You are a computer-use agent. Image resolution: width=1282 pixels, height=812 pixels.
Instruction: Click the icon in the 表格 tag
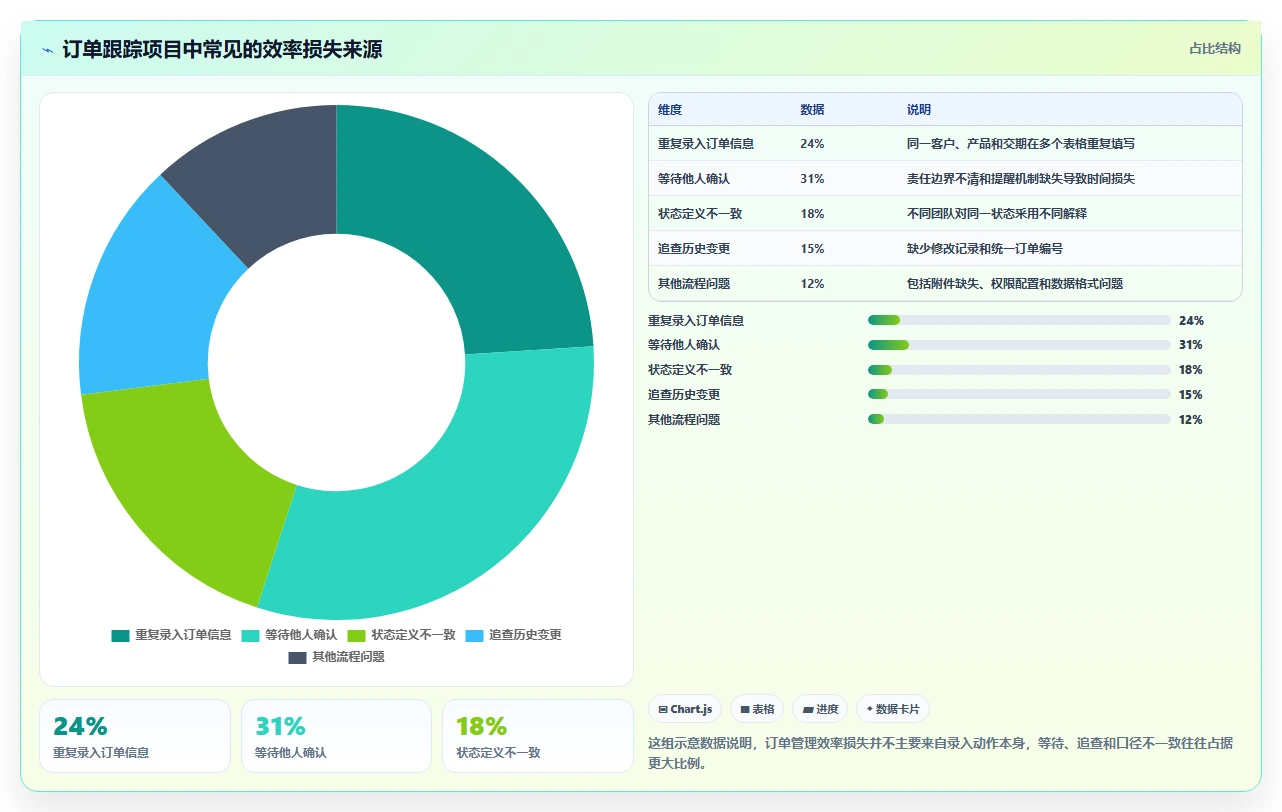pos(745,709)
